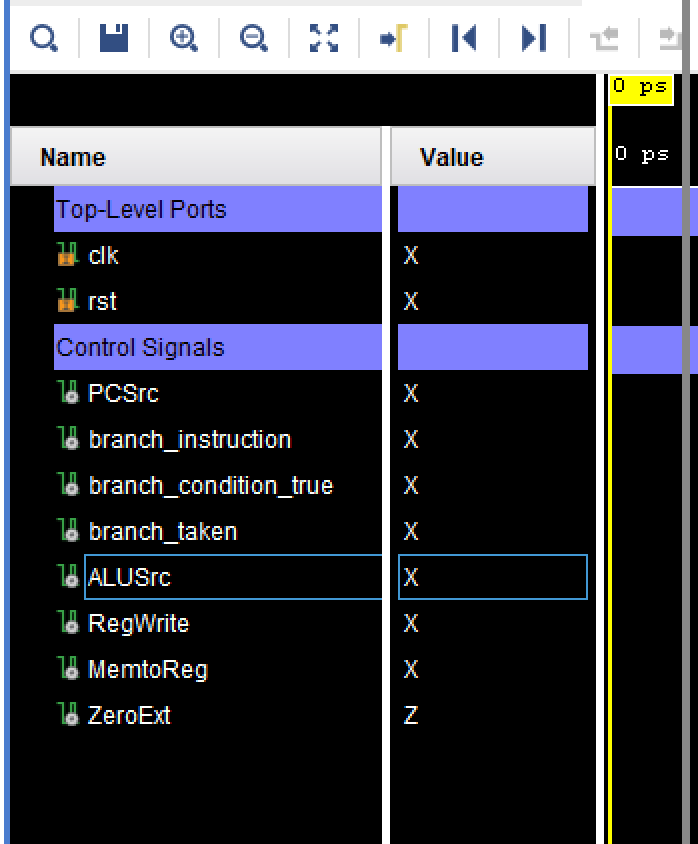Click the Name column header
Viewport: 698px width, 844px height.
click(73, 157)
